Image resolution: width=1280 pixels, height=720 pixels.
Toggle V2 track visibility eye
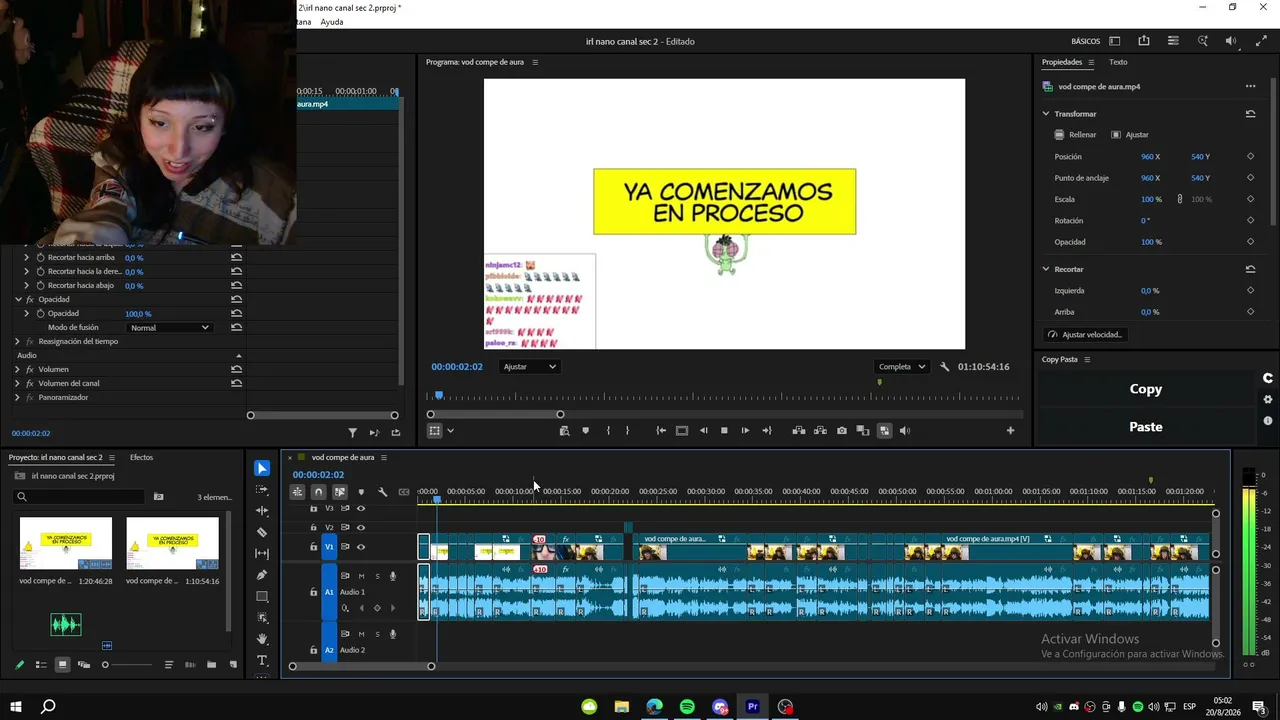tap(361, 528)
